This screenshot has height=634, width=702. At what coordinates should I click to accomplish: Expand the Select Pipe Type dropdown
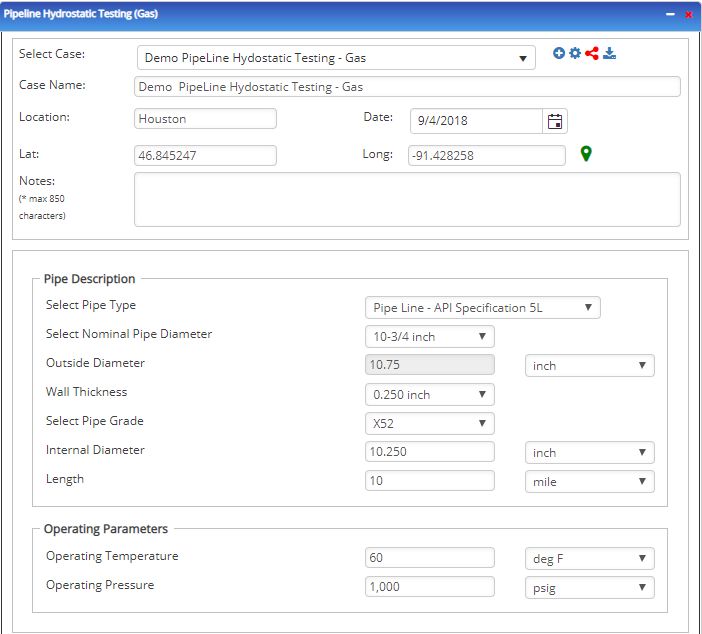(483, 308)
